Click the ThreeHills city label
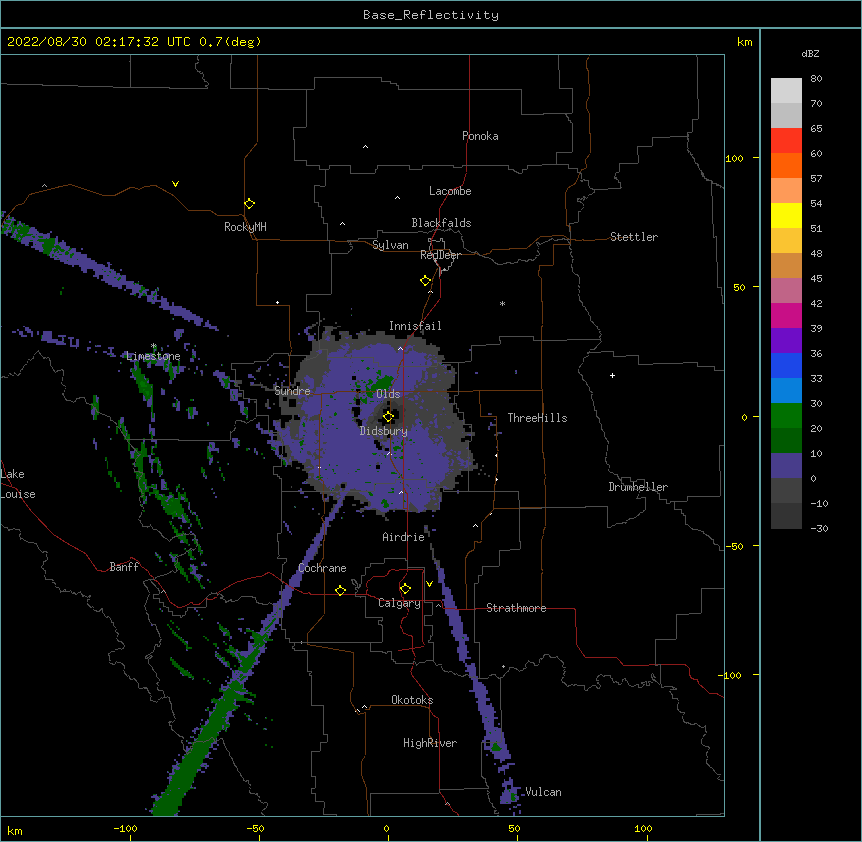The height and width of the screenshot is (842, 862). [538, 418]
